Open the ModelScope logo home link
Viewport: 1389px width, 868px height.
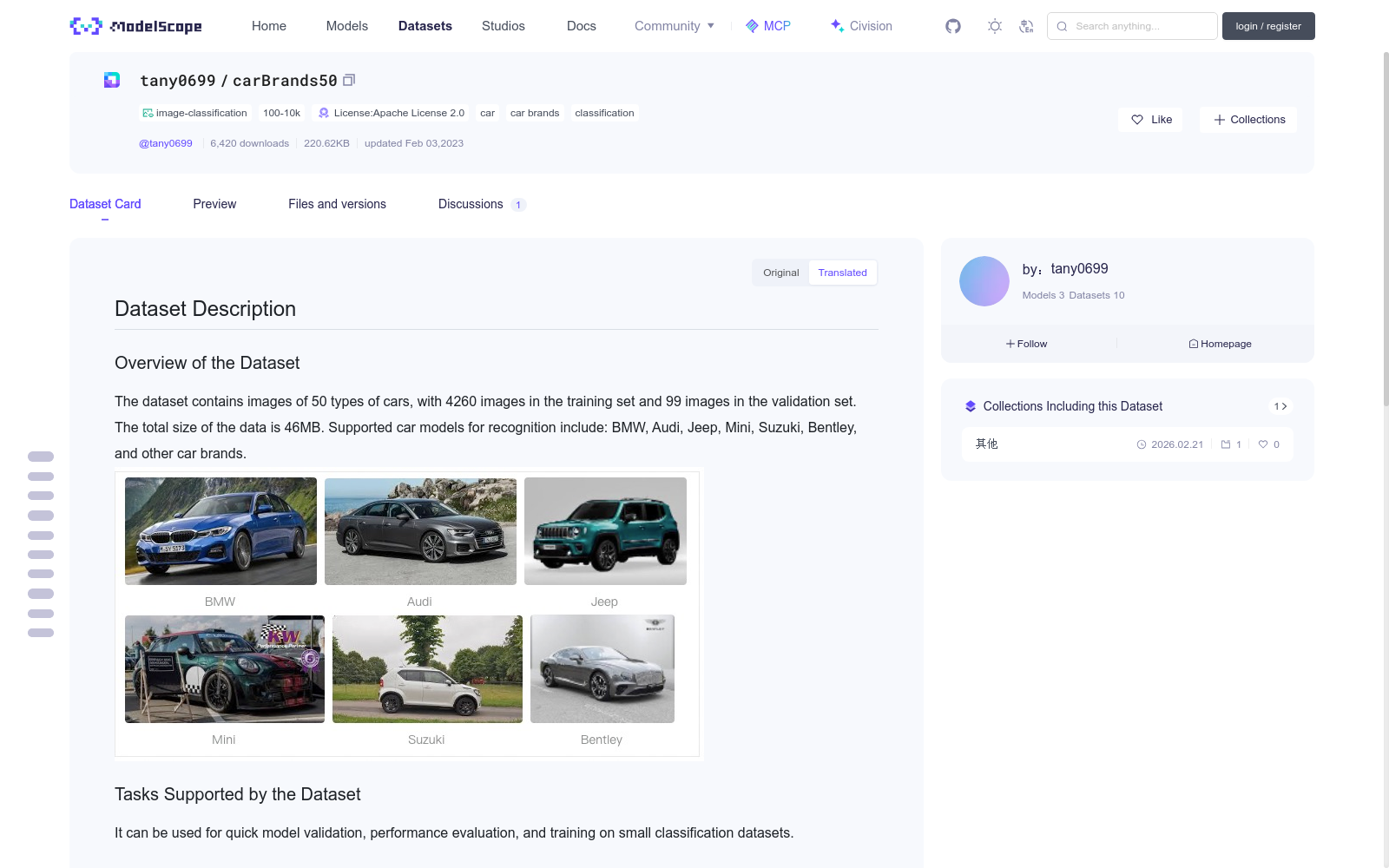coord(136,26)
